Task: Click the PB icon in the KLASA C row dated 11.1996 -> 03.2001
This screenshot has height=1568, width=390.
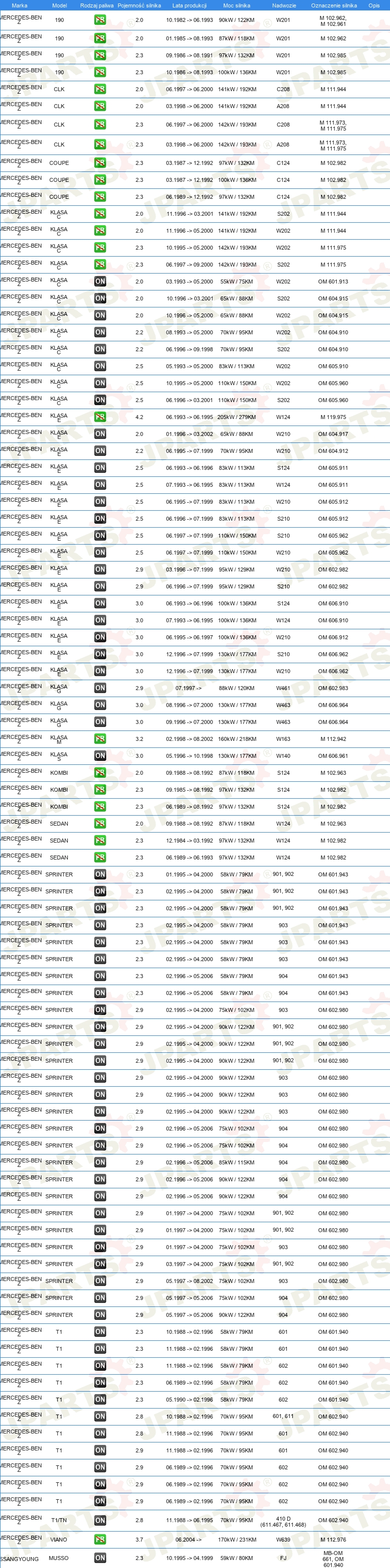Action: (100, 214)
